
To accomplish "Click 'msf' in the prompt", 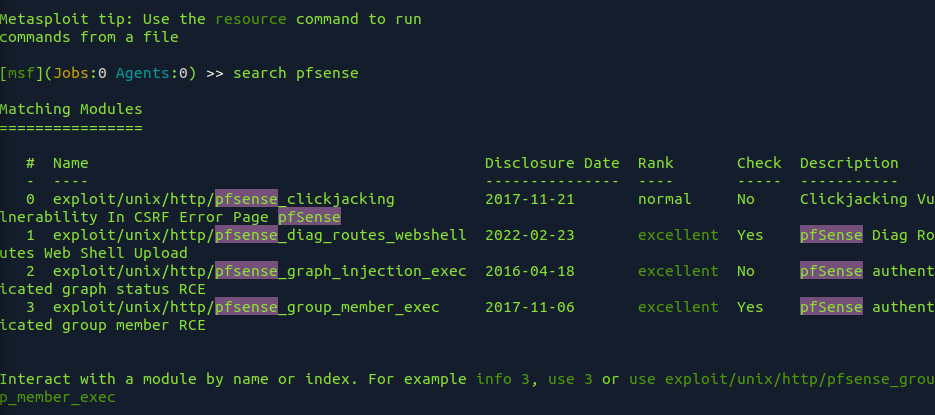I will (x=22, y=73).
